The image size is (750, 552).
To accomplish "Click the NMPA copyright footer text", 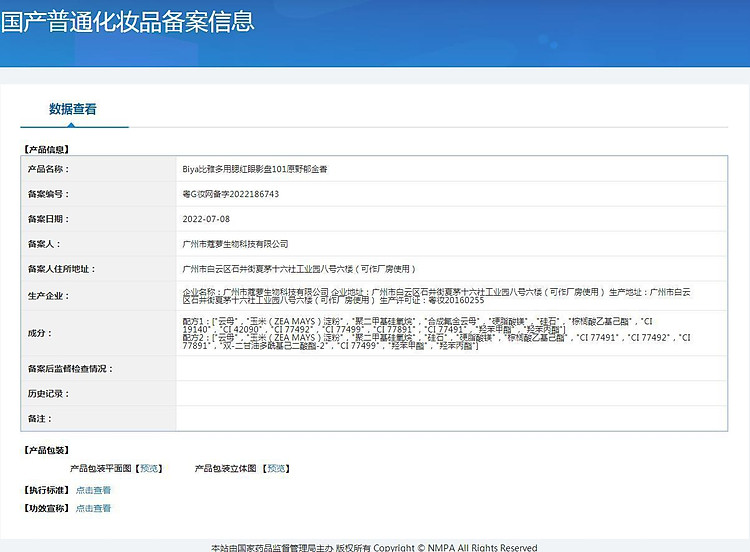I will pos(374,547).
